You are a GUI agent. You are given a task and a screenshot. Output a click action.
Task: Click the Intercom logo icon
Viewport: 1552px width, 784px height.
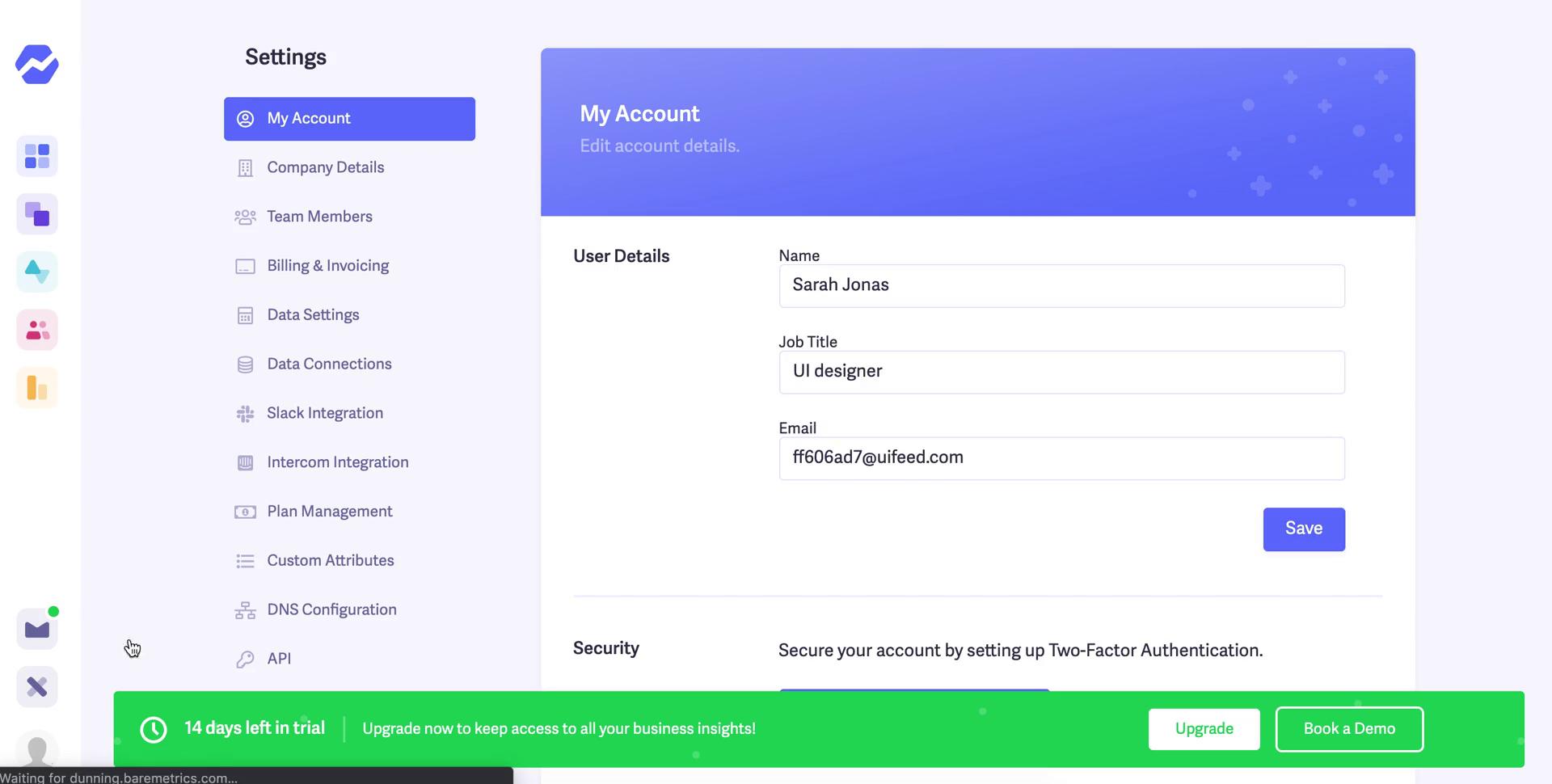point(245,463)
